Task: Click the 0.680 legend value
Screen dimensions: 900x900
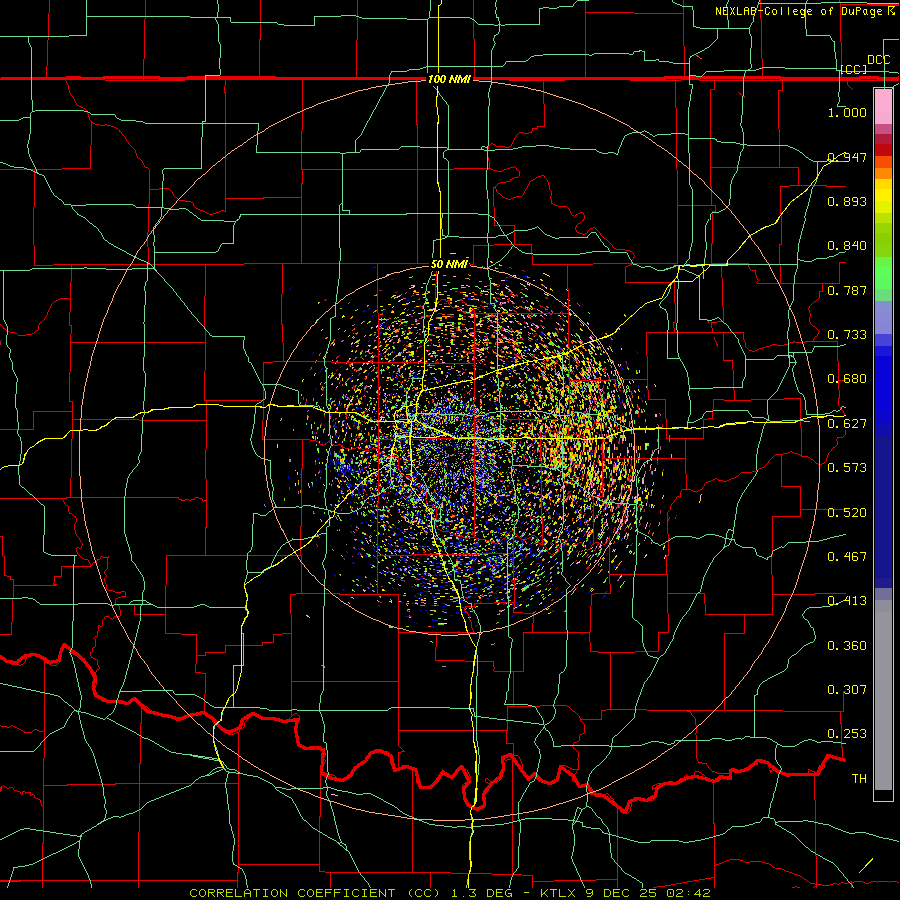Action: click(847, 379)
